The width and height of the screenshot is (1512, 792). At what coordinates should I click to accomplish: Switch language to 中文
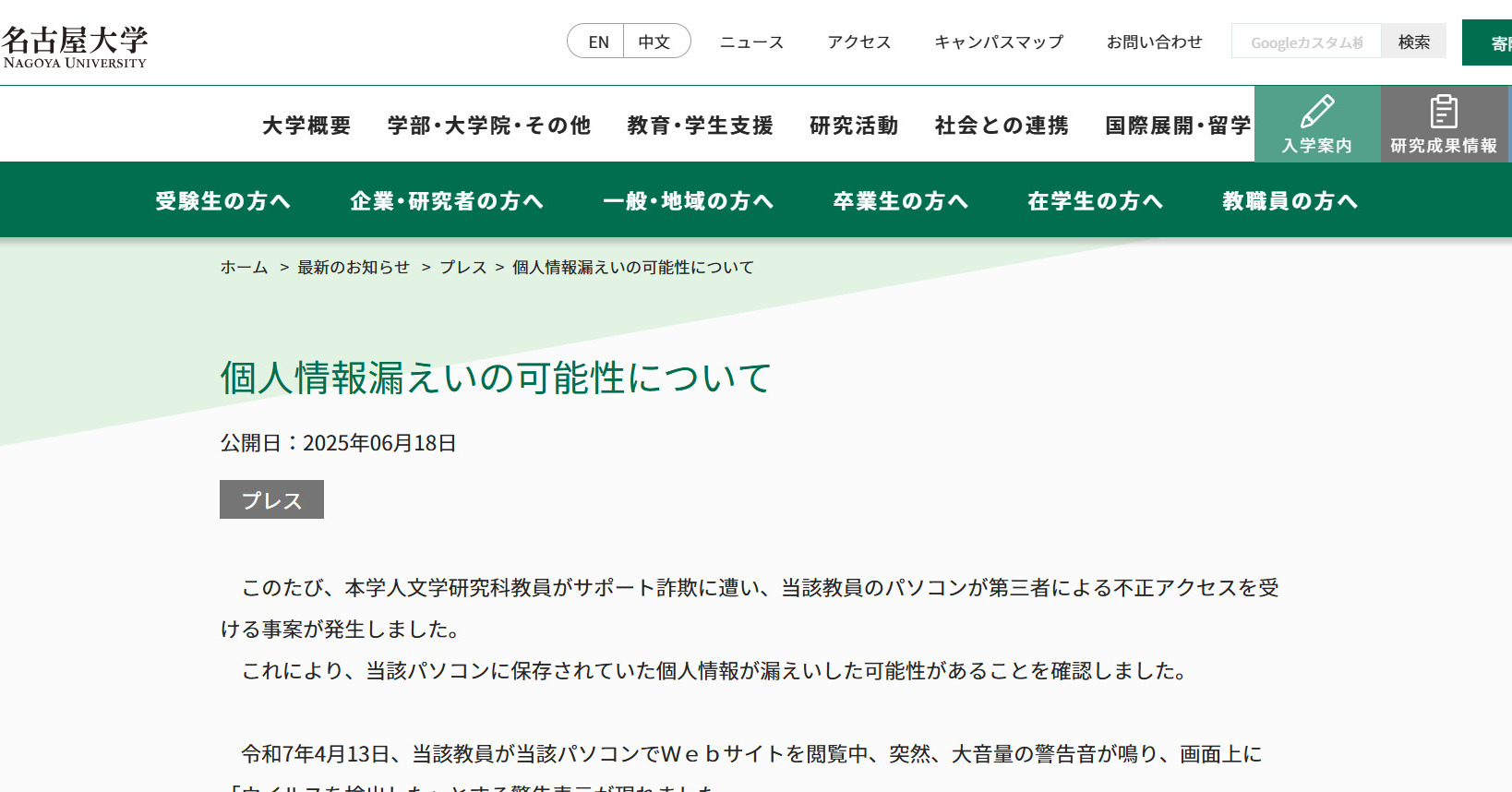coord(654,42)
